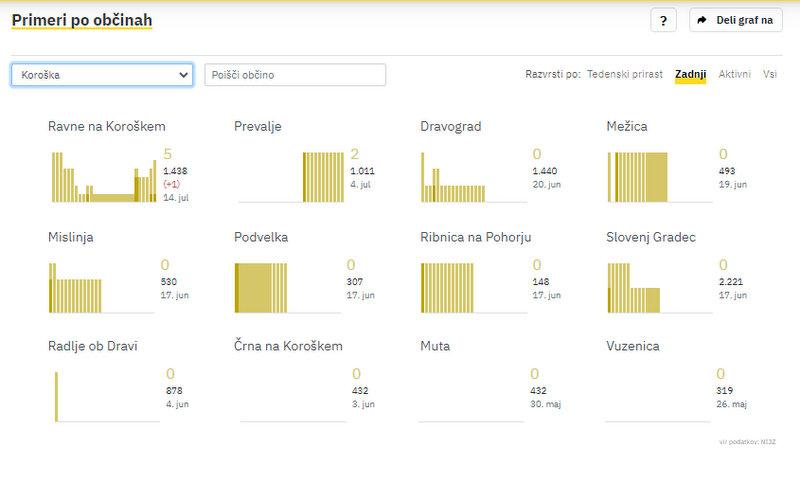Click the Poišči občino search field
800x483 pixels.
(295, 75)
